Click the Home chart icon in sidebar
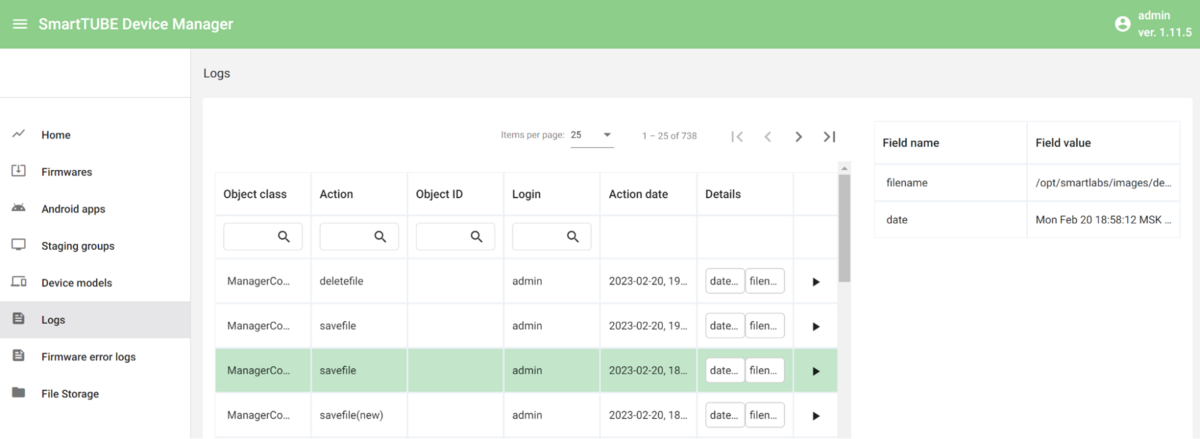The height and width of the screenshot is (439, 1200). (x=18, y=134)
